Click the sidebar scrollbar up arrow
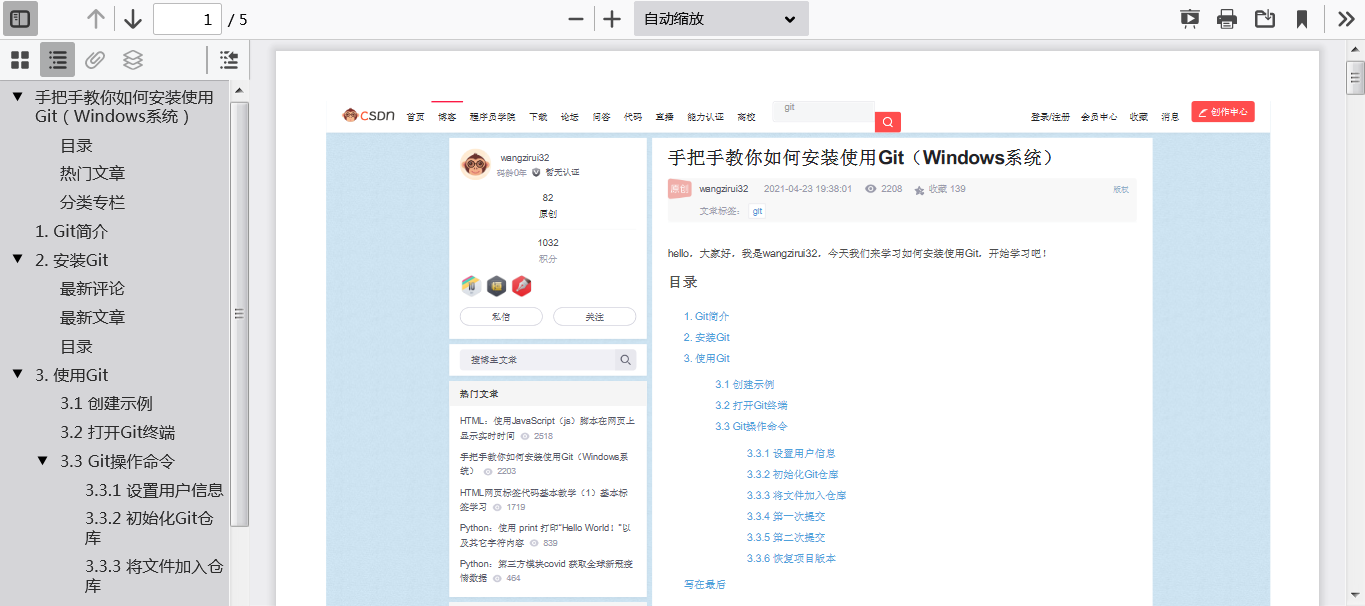Screen dimensions: 1365x606 click(239, 90)
